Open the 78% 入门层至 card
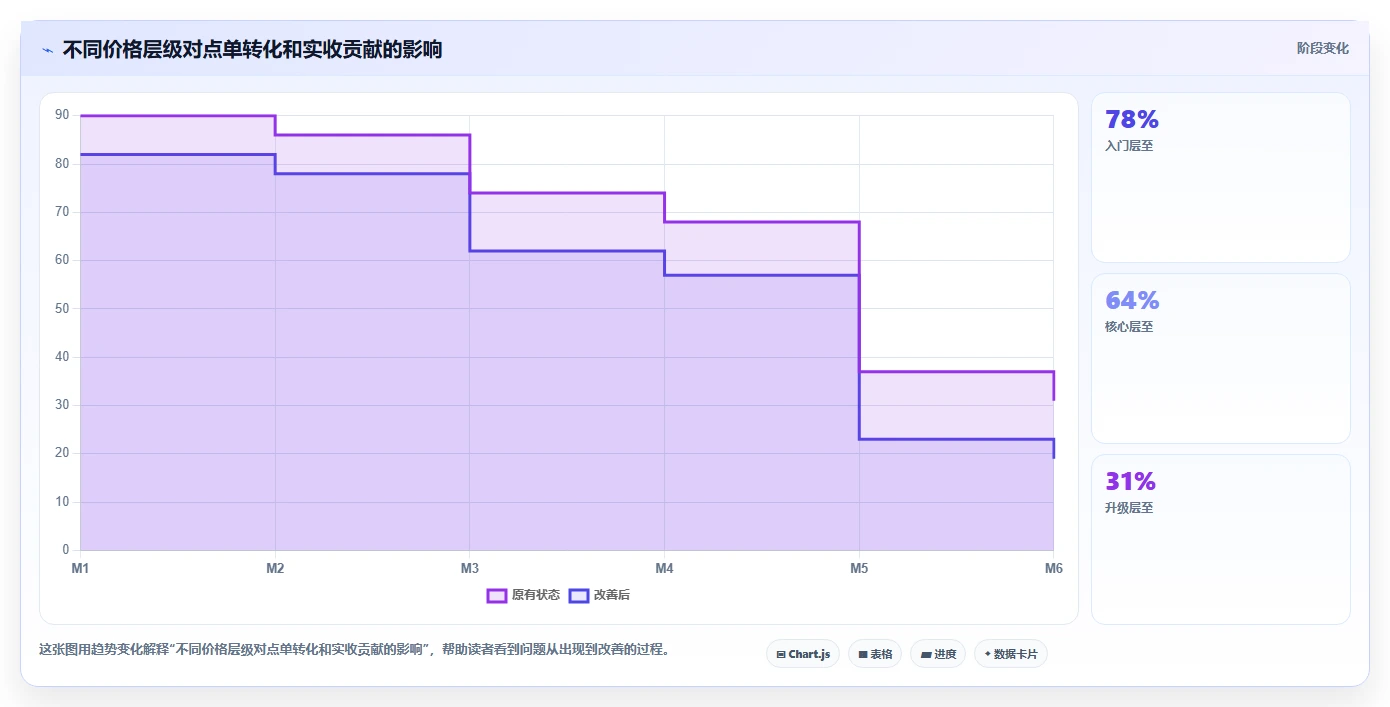This screenshot has width=1390, height=707. (x=1220, y=177)
